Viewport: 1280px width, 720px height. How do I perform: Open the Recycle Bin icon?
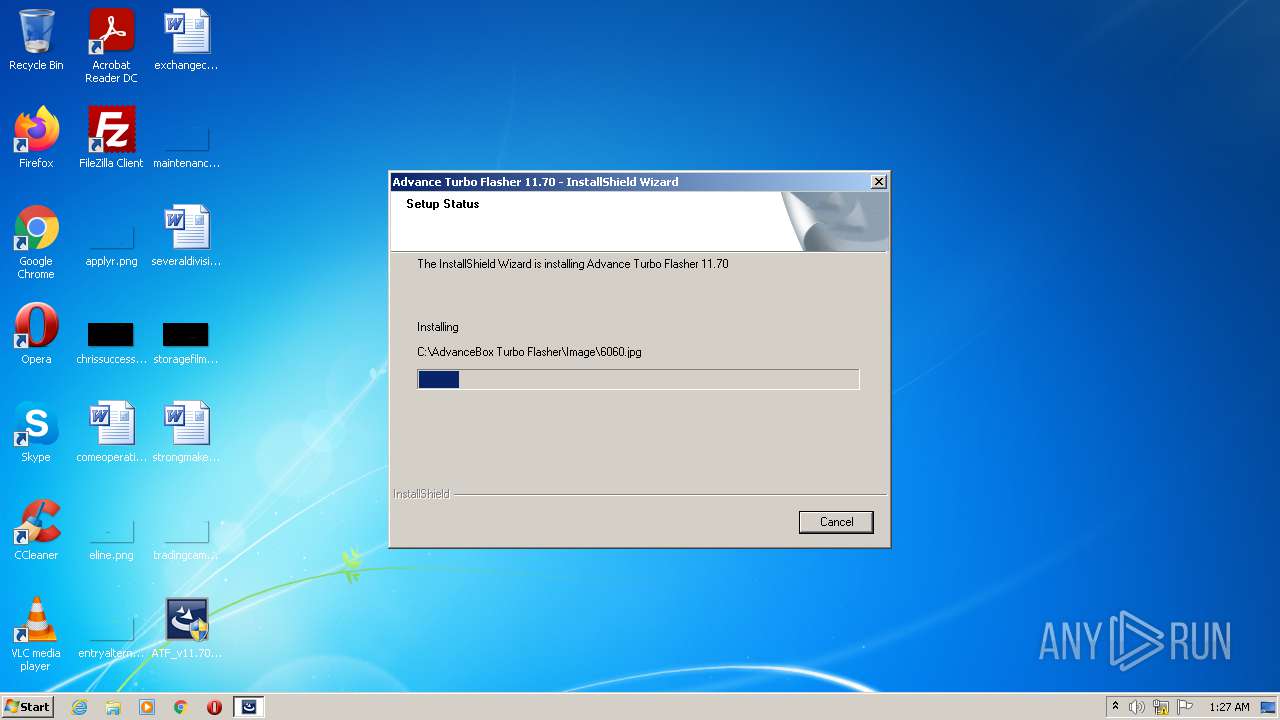36,40
